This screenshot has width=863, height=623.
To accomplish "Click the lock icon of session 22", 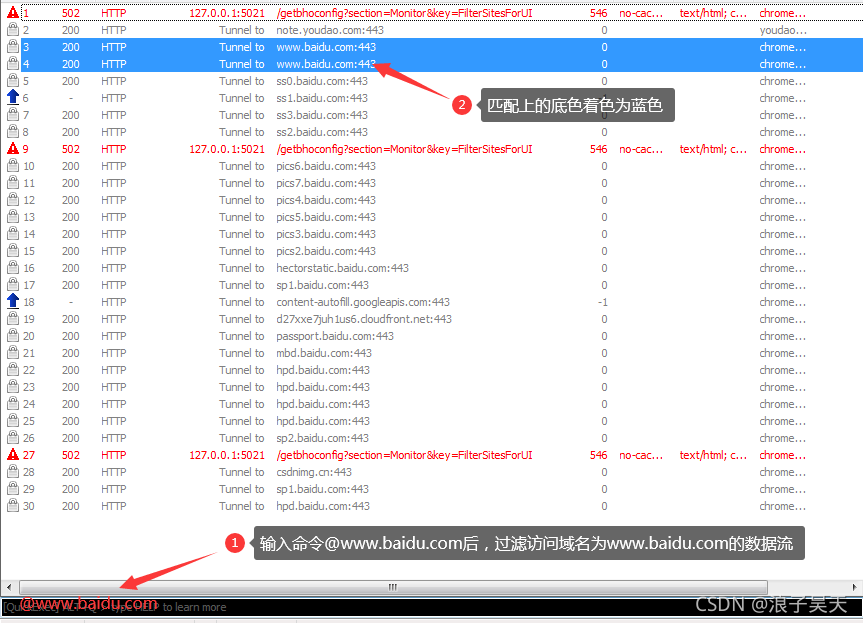I will coord(13,370).
